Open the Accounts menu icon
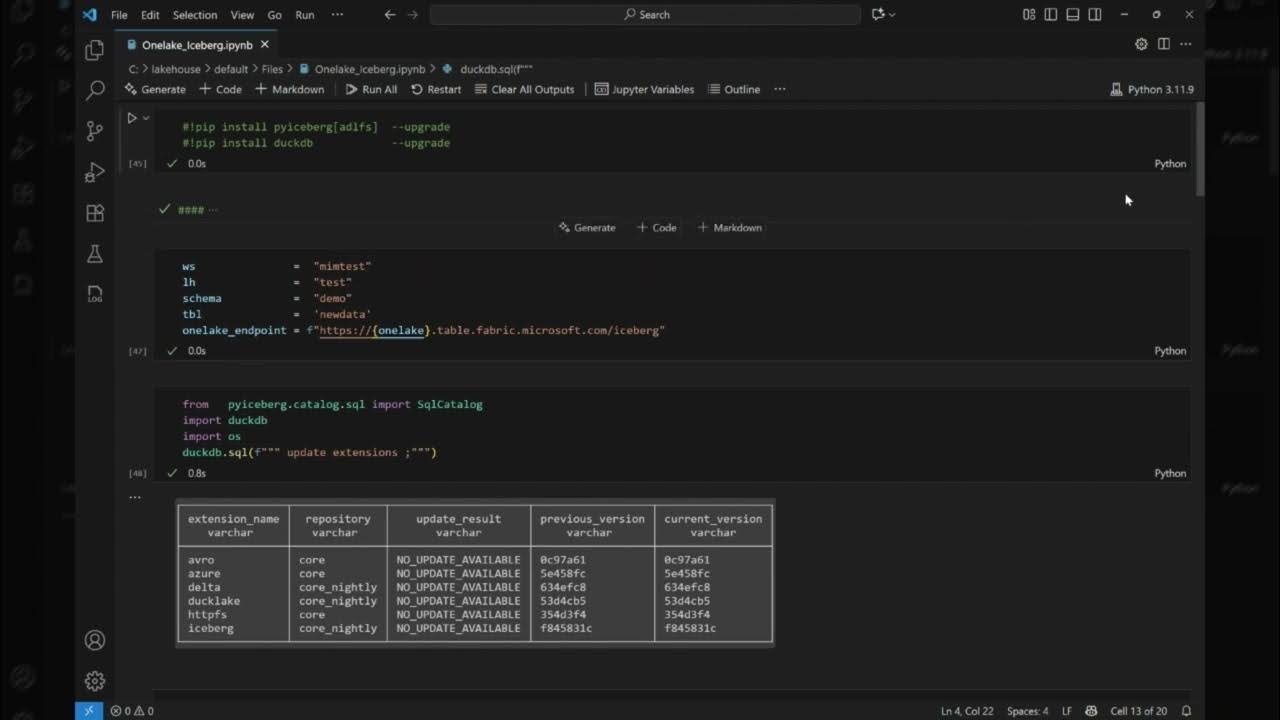Viewport: 1280px width, 720px height. pyautogui.click(x=95, y=640)
